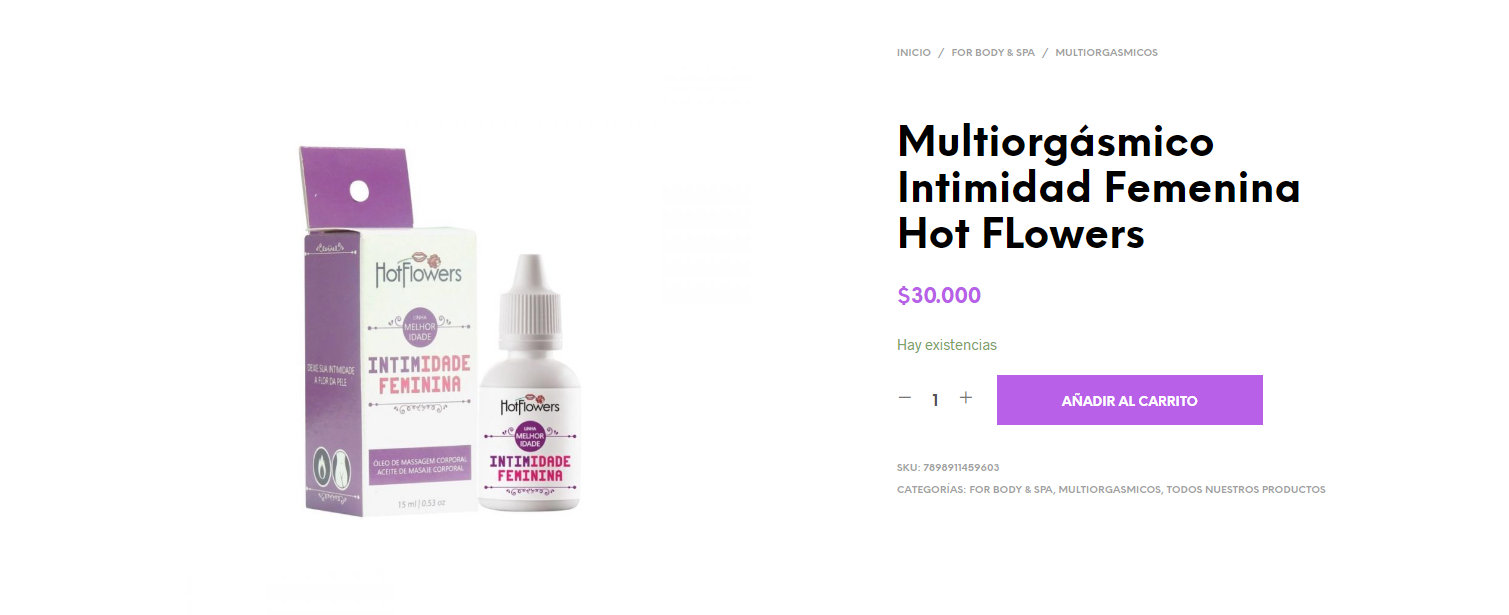Open FOR BODY & SPA breadcrumb link
1509x615 pixels.
(x=993, y=53)
